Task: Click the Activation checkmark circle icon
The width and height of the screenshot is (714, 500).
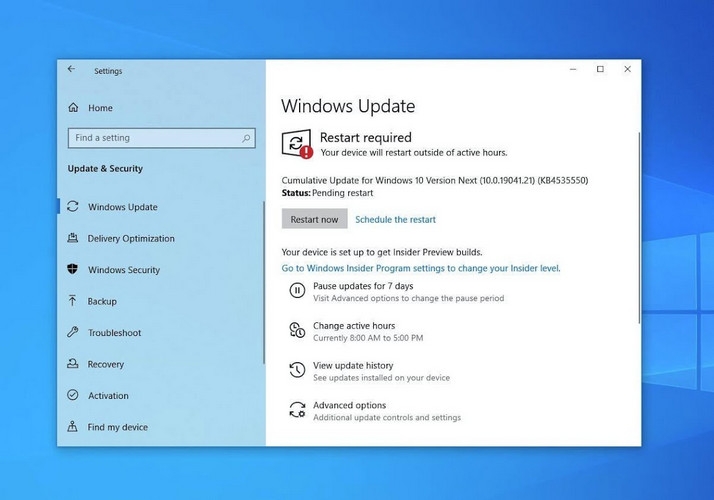Action: click(x=73, y=395)
